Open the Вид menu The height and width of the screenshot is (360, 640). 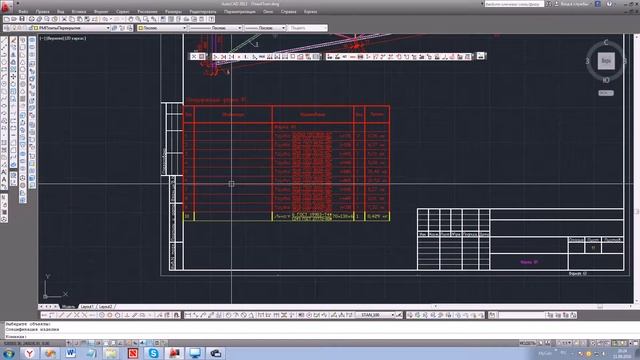60,12
